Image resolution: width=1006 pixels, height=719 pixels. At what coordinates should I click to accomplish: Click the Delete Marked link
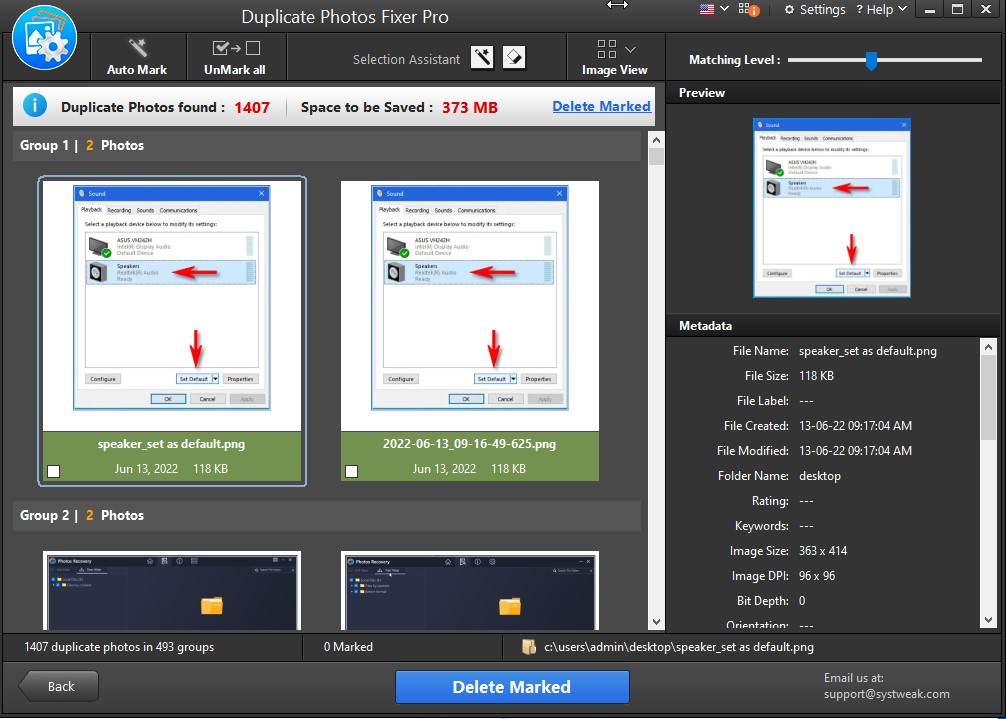tap(601, 105)
